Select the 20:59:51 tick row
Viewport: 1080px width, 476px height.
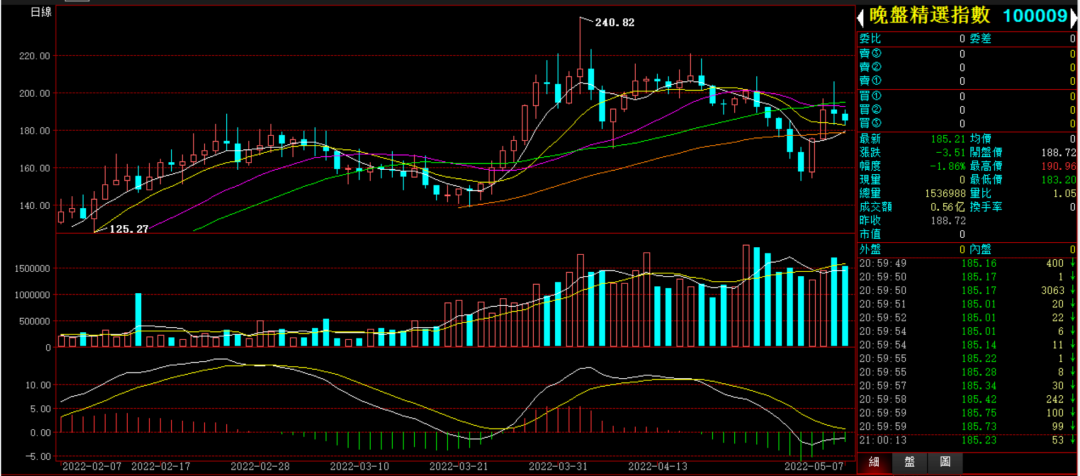(967, 304)
